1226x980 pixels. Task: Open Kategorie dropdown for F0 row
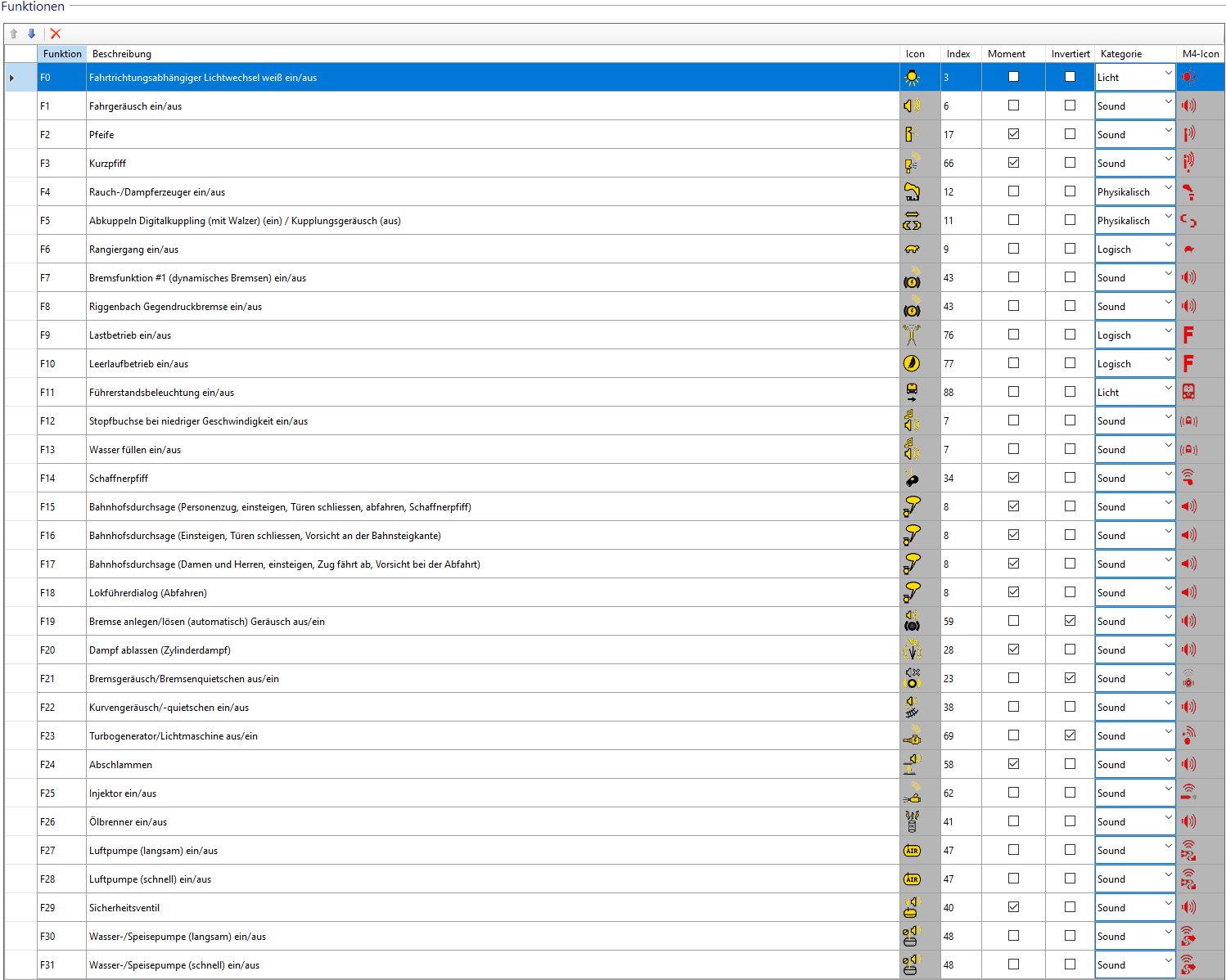(1168, 77)
